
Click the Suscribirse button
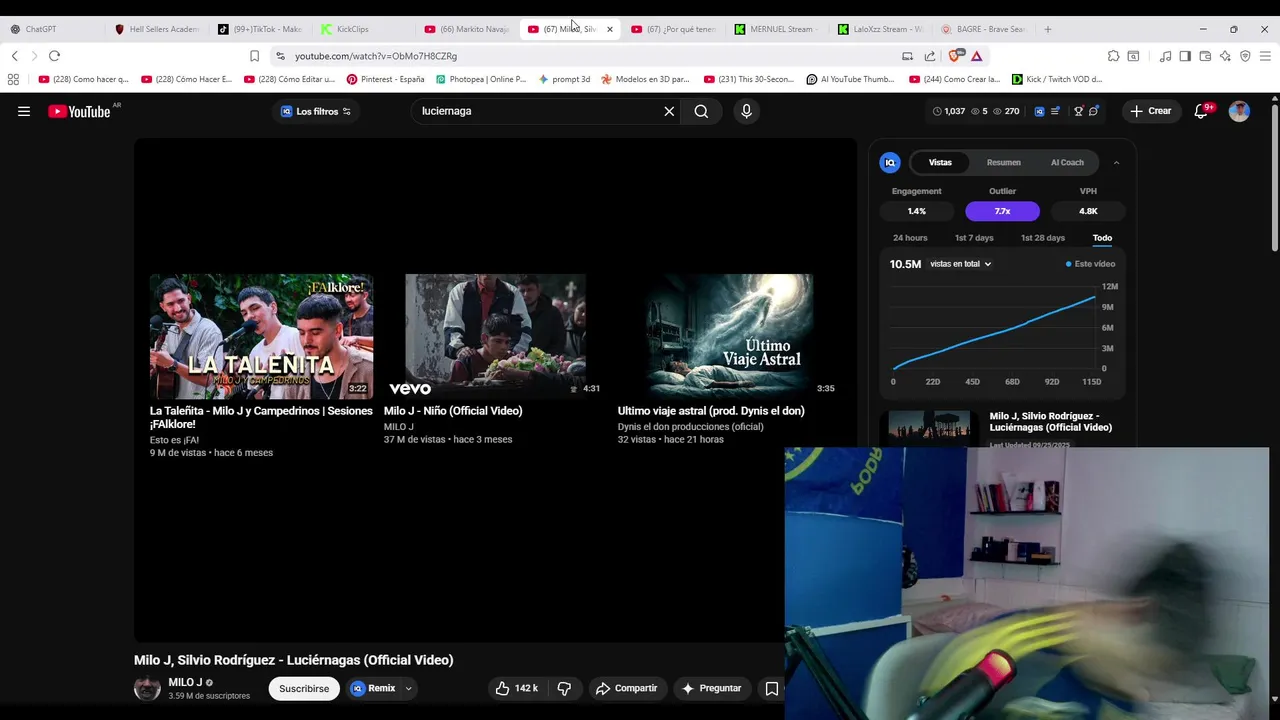[x=304, y=688]
